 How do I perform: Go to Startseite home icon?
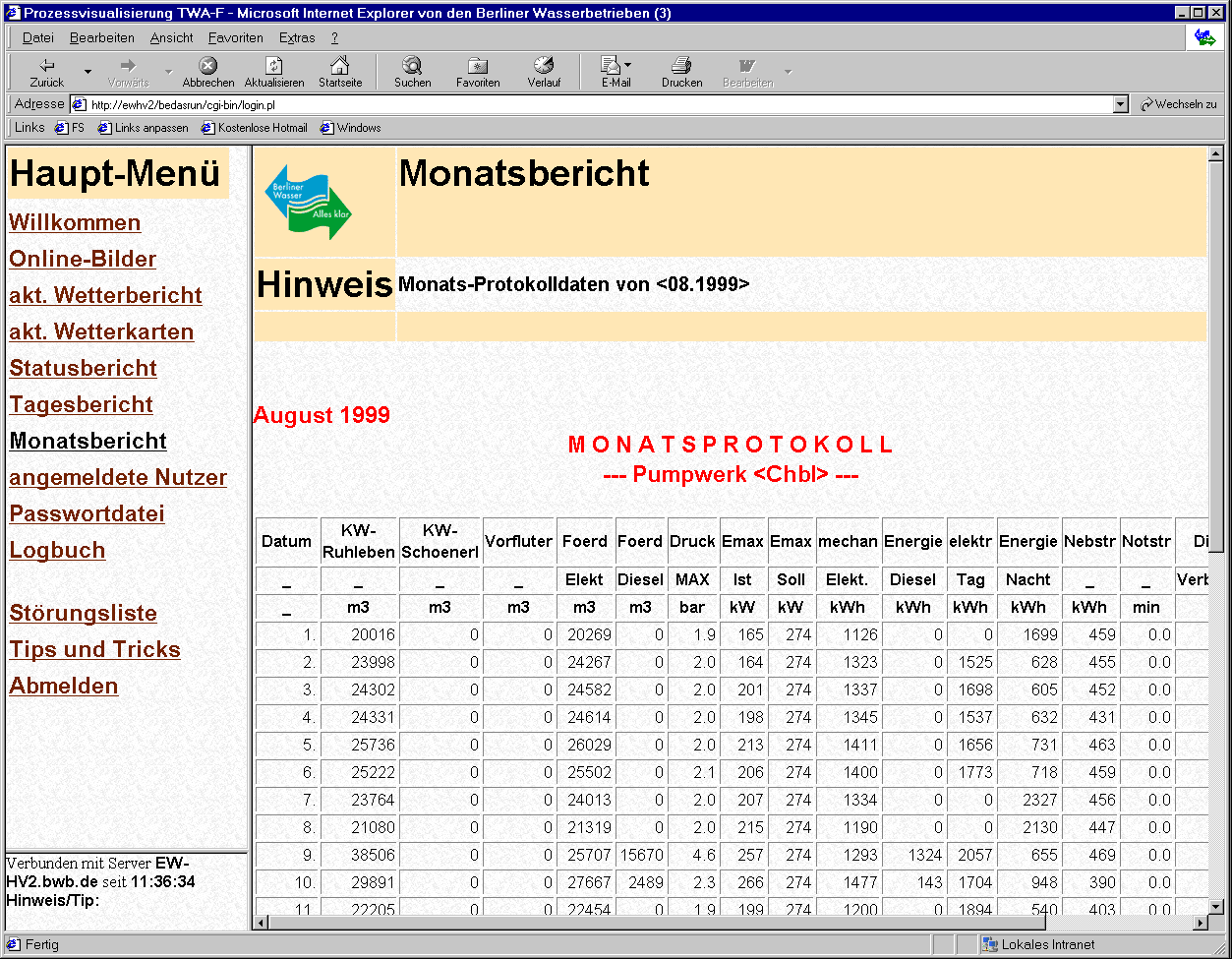point(340,66)
